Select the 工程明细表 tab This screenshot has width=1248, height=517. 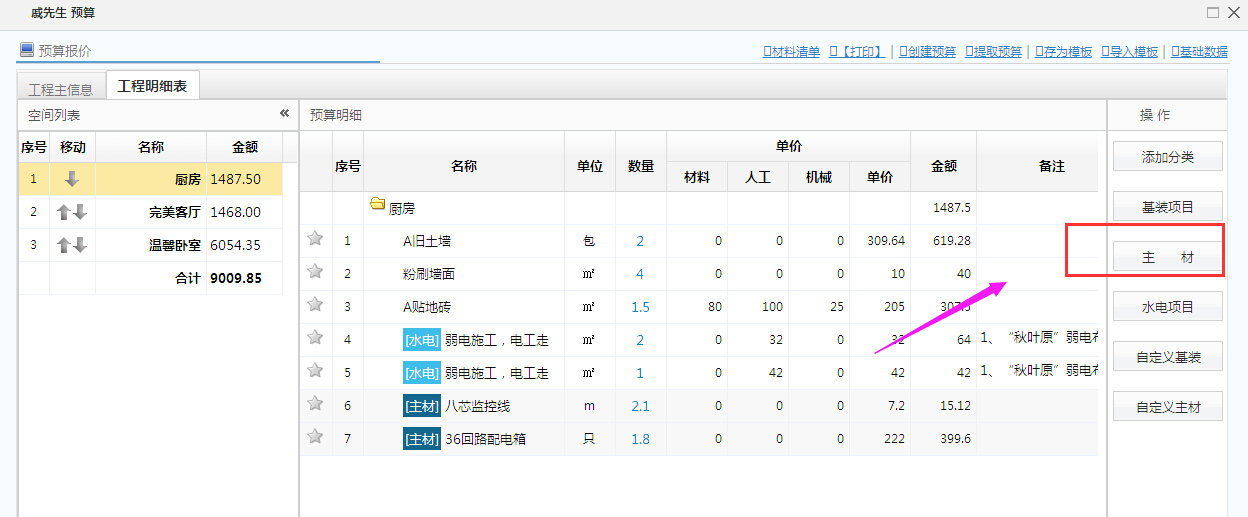(x=152, y=87)
